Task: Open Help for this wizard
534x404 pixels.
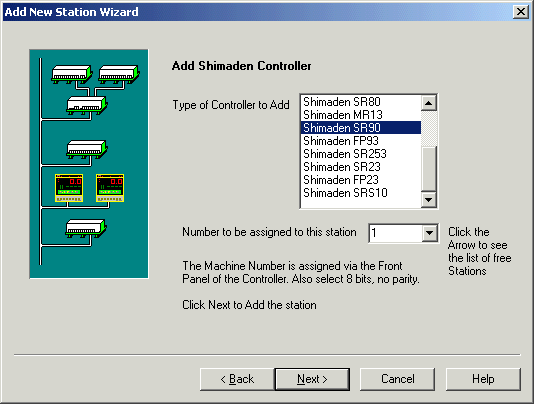Action: click(x=483, y=379)
